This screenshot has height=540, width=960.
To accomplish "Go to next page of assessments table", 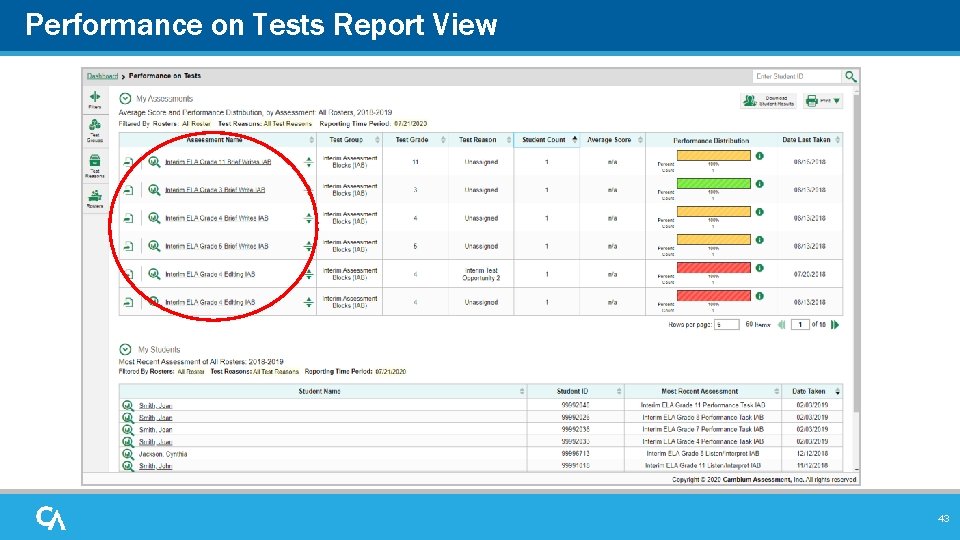I will click(834, 324).
